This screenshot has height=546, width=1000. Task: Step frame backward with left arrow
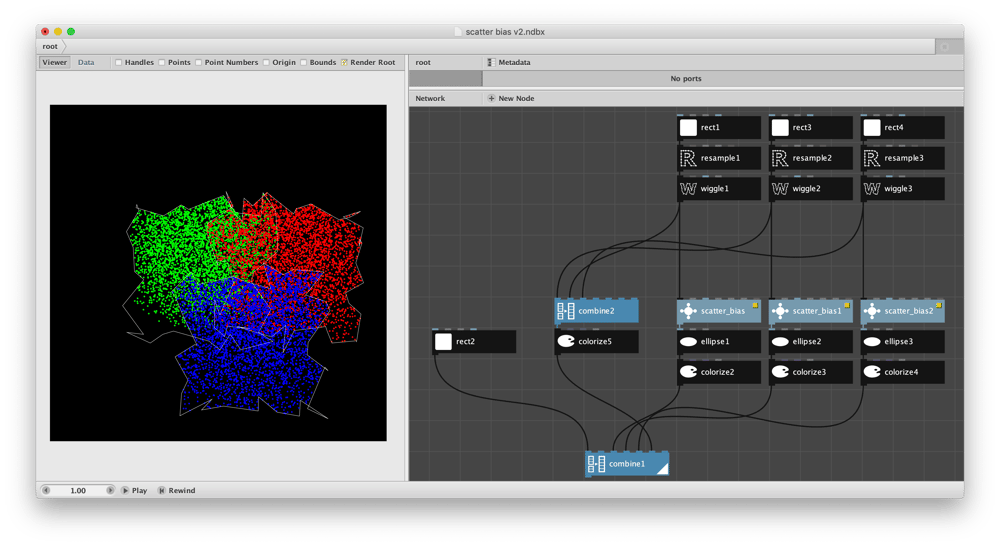point(46,491)
